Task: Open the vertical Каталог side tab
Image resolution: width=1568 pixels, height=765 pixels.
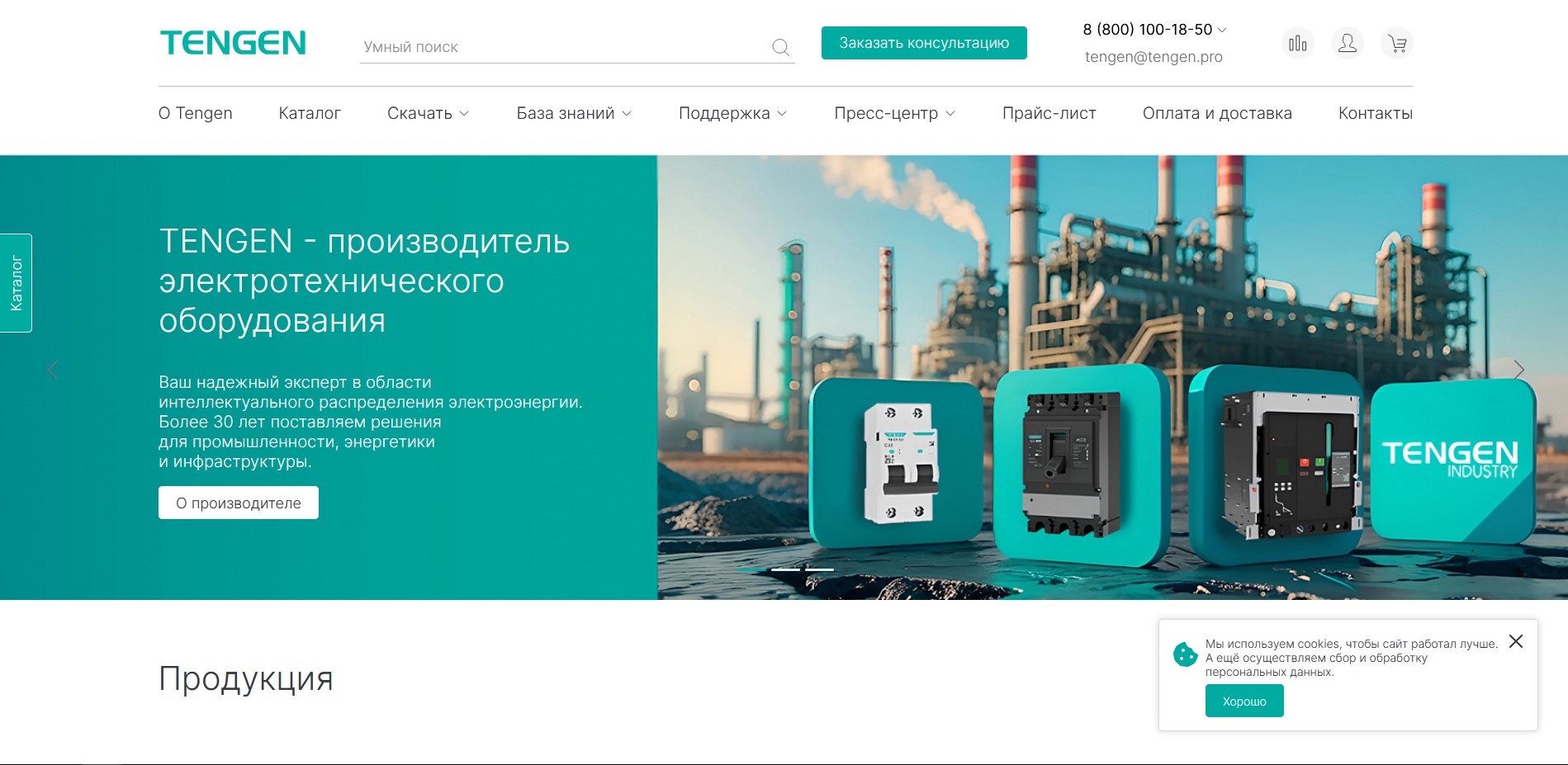Action: pos(16,283)
